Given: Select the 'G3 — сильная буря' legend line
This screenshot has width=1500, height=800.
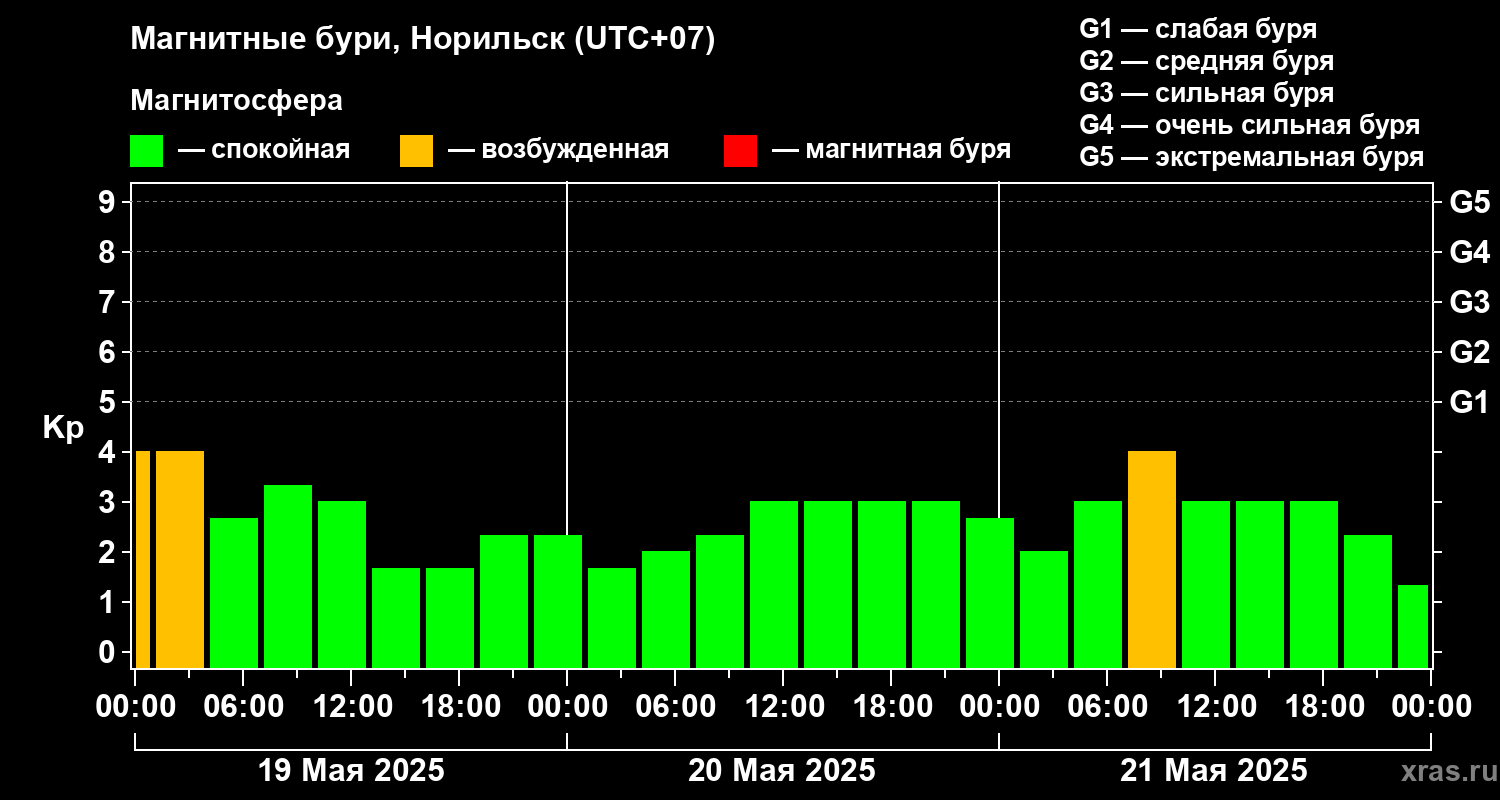Looking at the screenshot, I should [x=1206, y=93].
